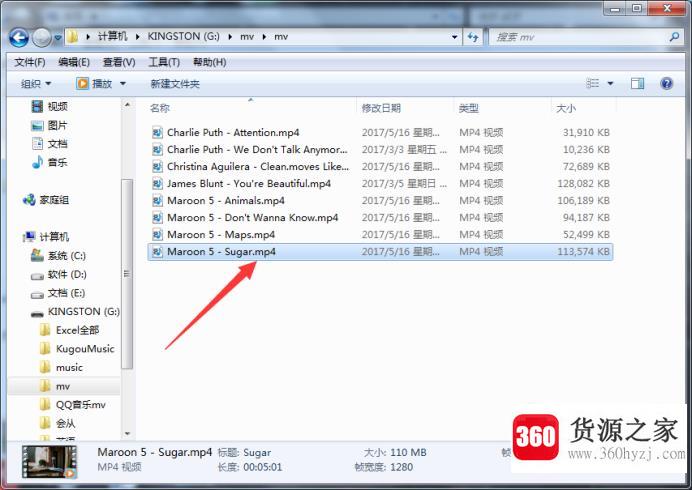Open 图片 library in sidebar
692x490 pixels.
pyautogui.click(x=49, y=125)
